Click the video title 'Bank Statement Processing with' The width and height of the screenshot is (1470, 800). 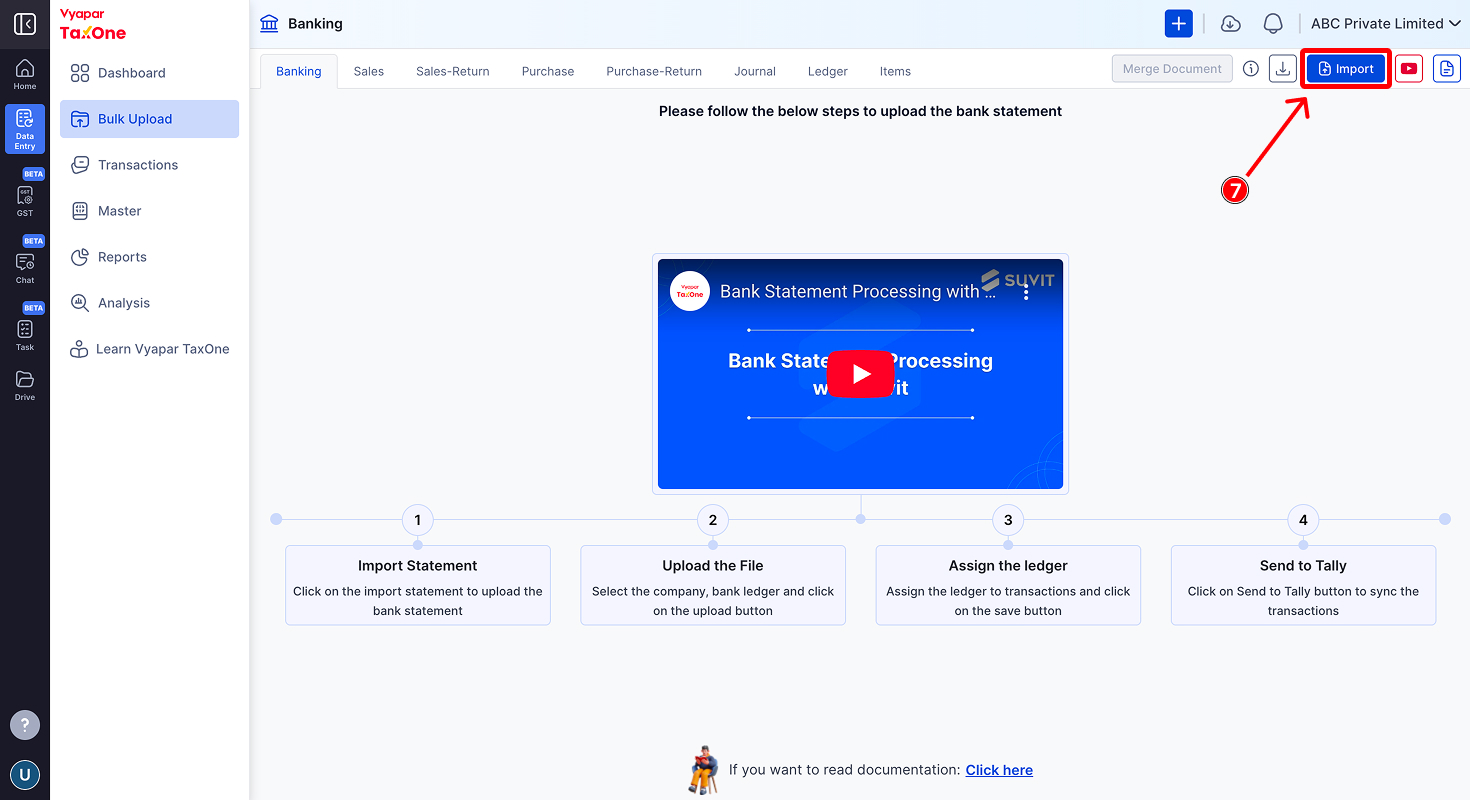point(858,292)
